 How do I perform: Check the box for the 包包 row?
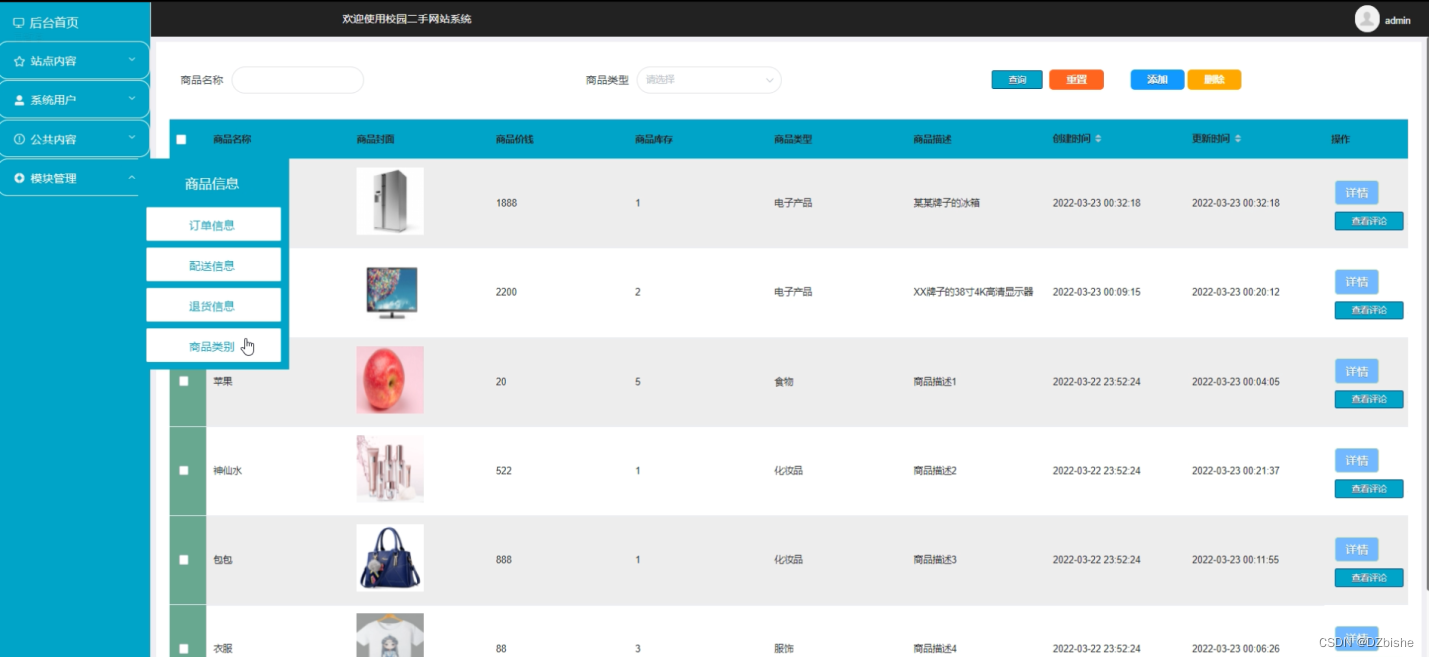point(183,560)
